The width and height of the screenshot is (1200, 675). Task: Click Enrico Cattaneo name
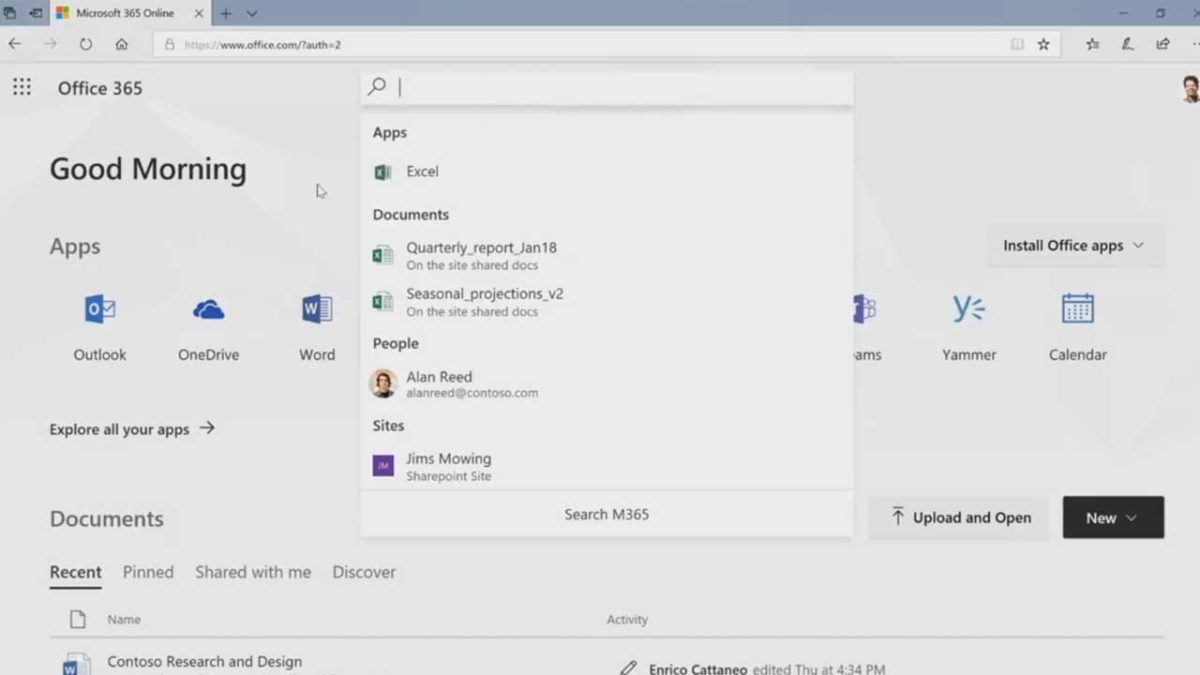coord(698,669)
